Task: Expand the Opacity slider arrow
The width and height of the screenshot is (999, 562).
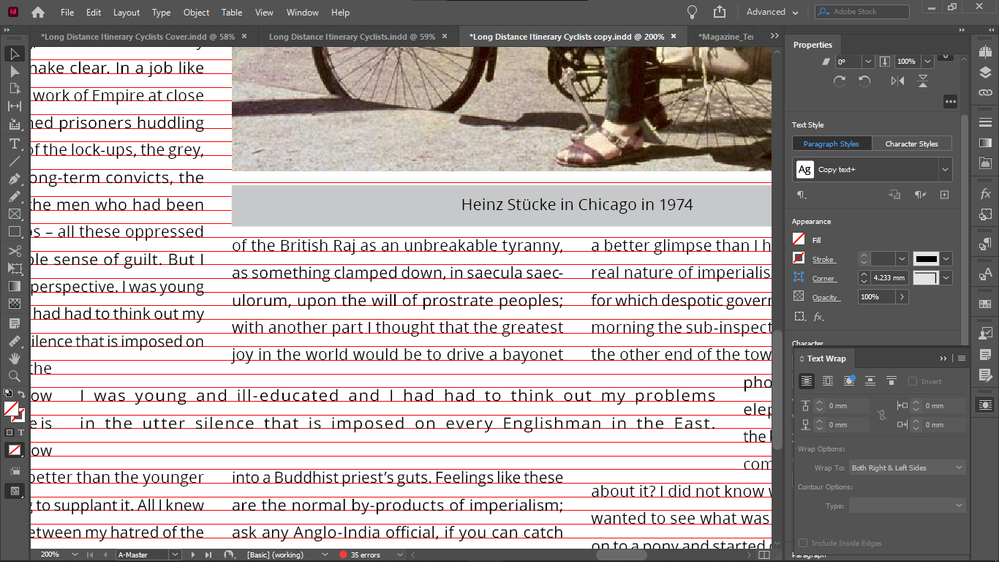Action: [902, 297]
